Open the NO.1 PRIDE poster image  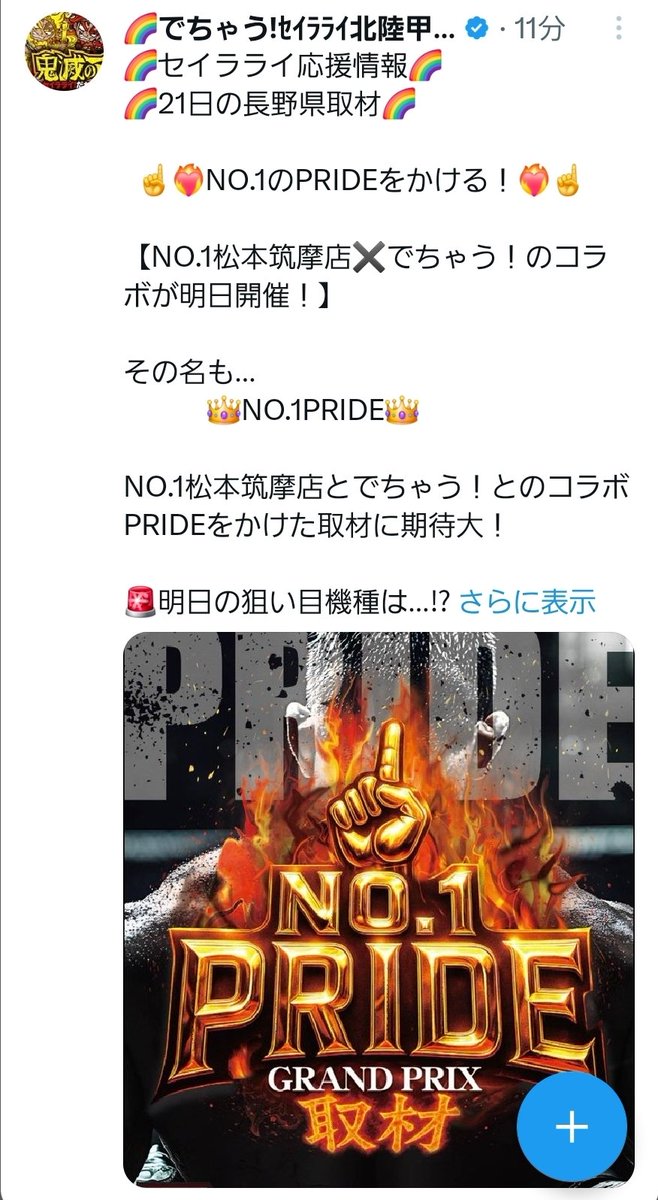pyautogui.click(x=379, y=908)
